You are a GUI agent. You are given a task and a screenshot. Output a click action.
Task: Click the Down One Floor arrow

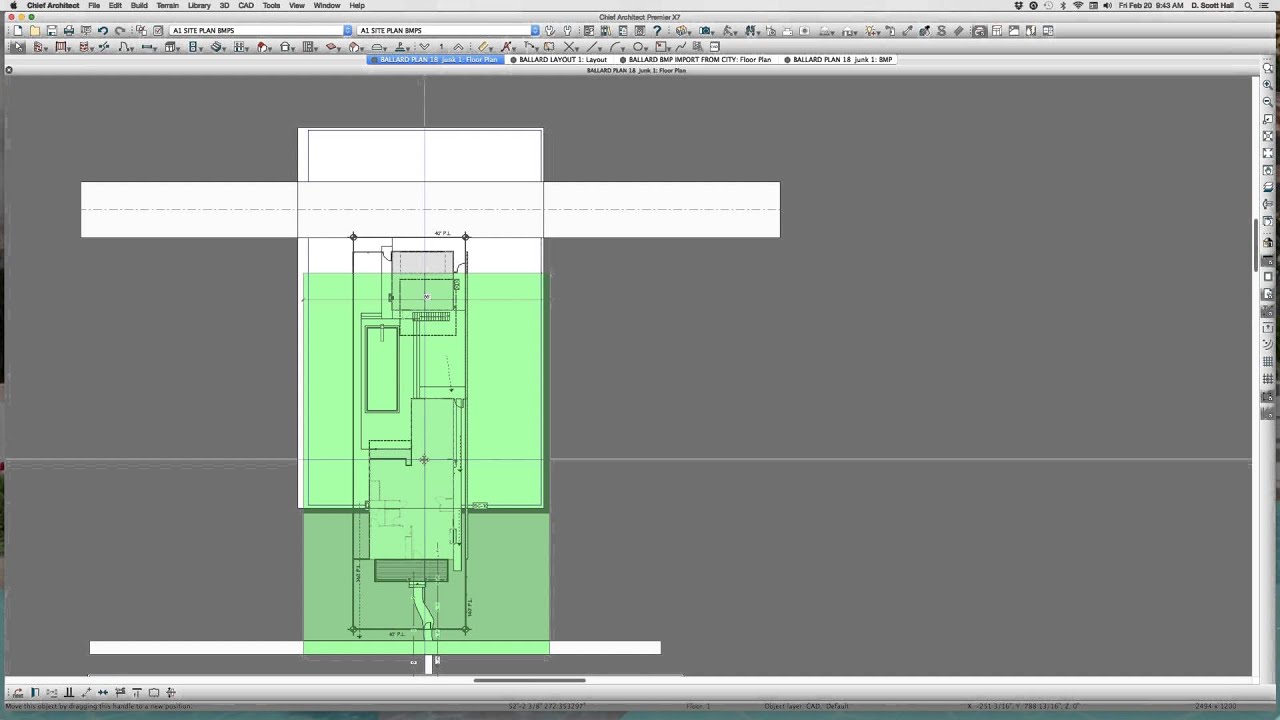pos(424,47)
